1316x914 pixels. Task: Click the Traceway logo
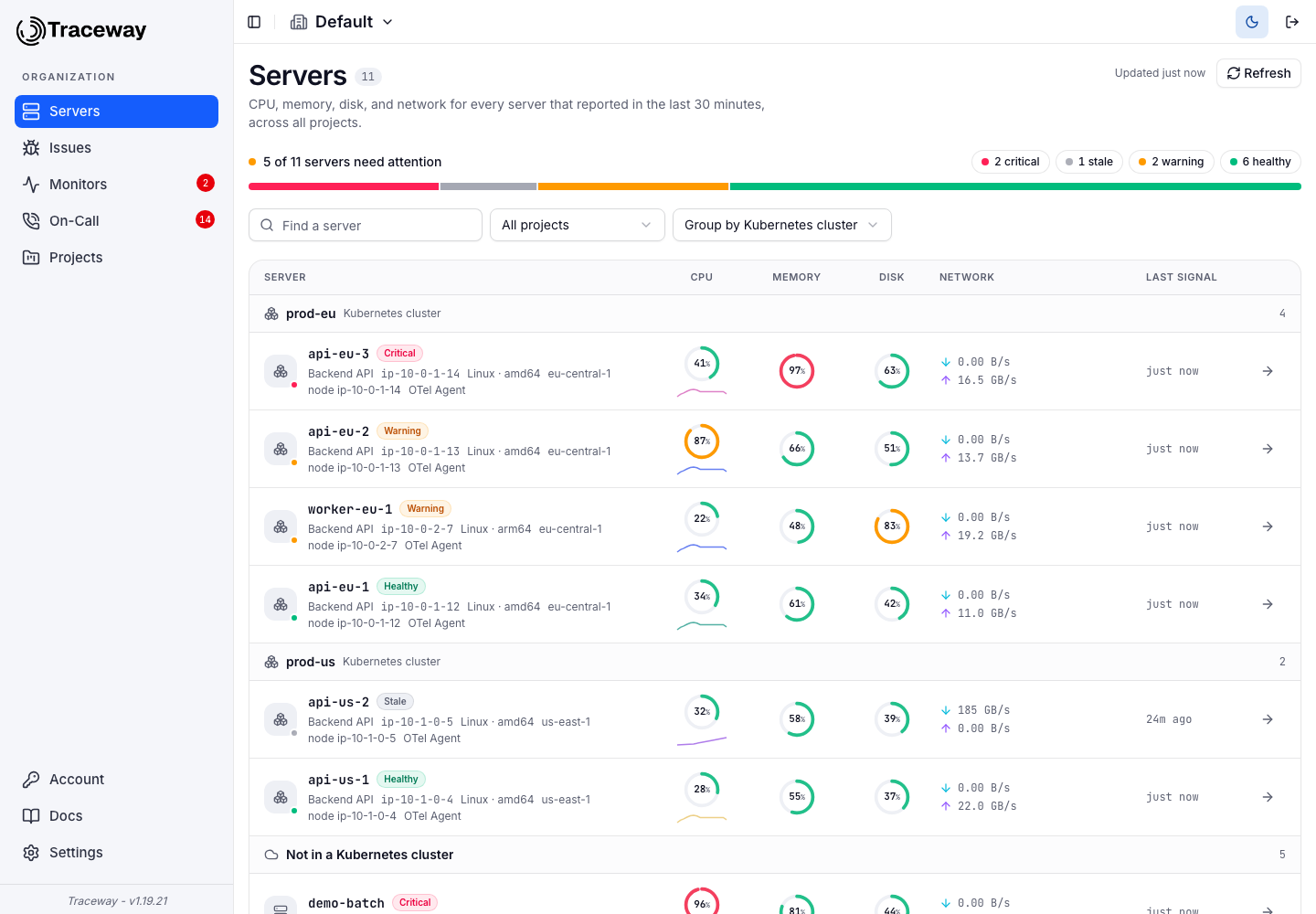point(81,30)
